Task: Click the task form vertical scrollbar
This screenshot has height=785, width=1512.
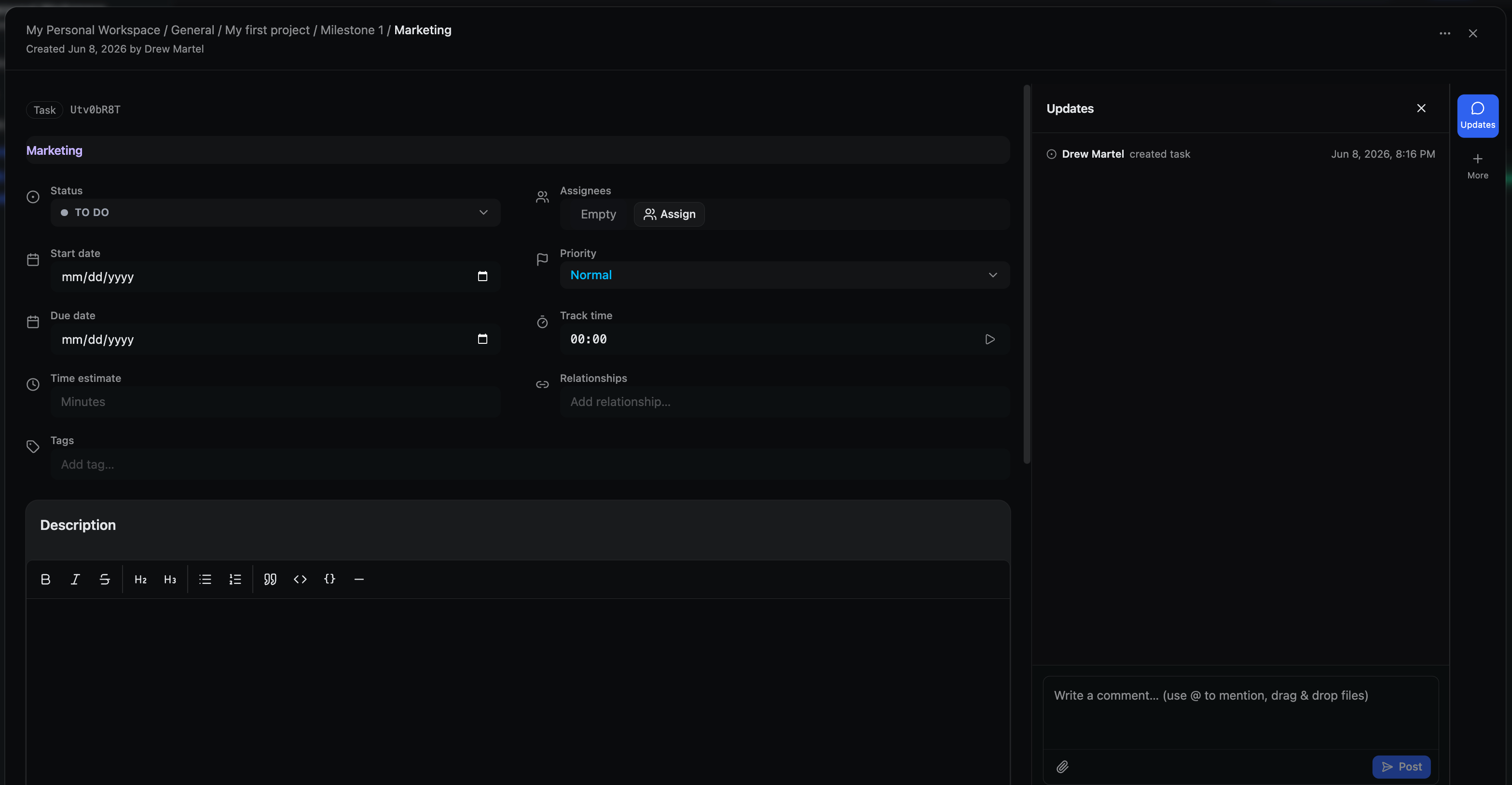Action: (x=1027, y=274)
